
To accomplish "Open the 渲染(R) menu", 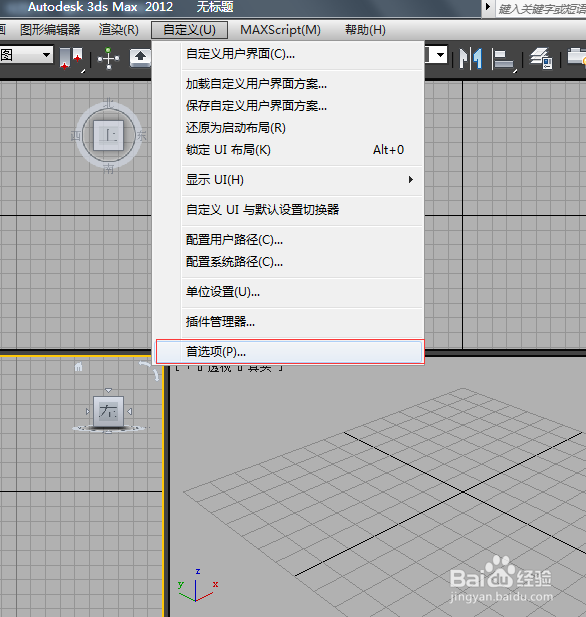I will [x=118, y=30].
